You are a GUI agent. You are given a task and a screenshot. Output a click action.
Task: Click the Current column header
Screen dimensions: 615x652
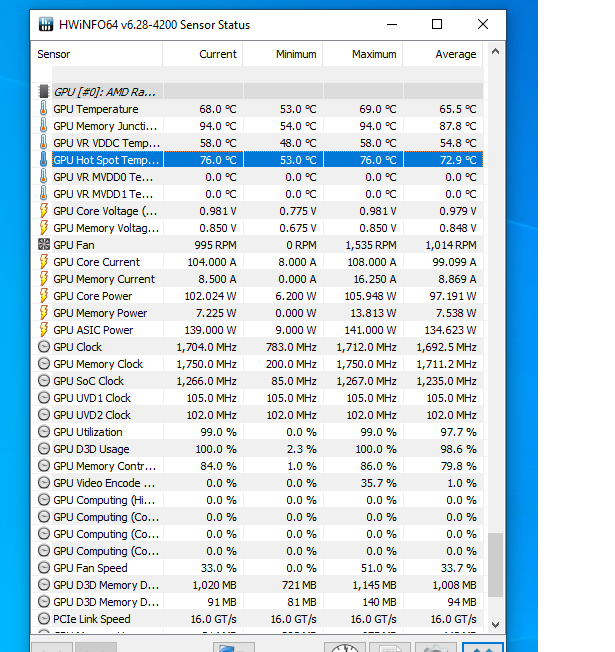pos(203,54)
